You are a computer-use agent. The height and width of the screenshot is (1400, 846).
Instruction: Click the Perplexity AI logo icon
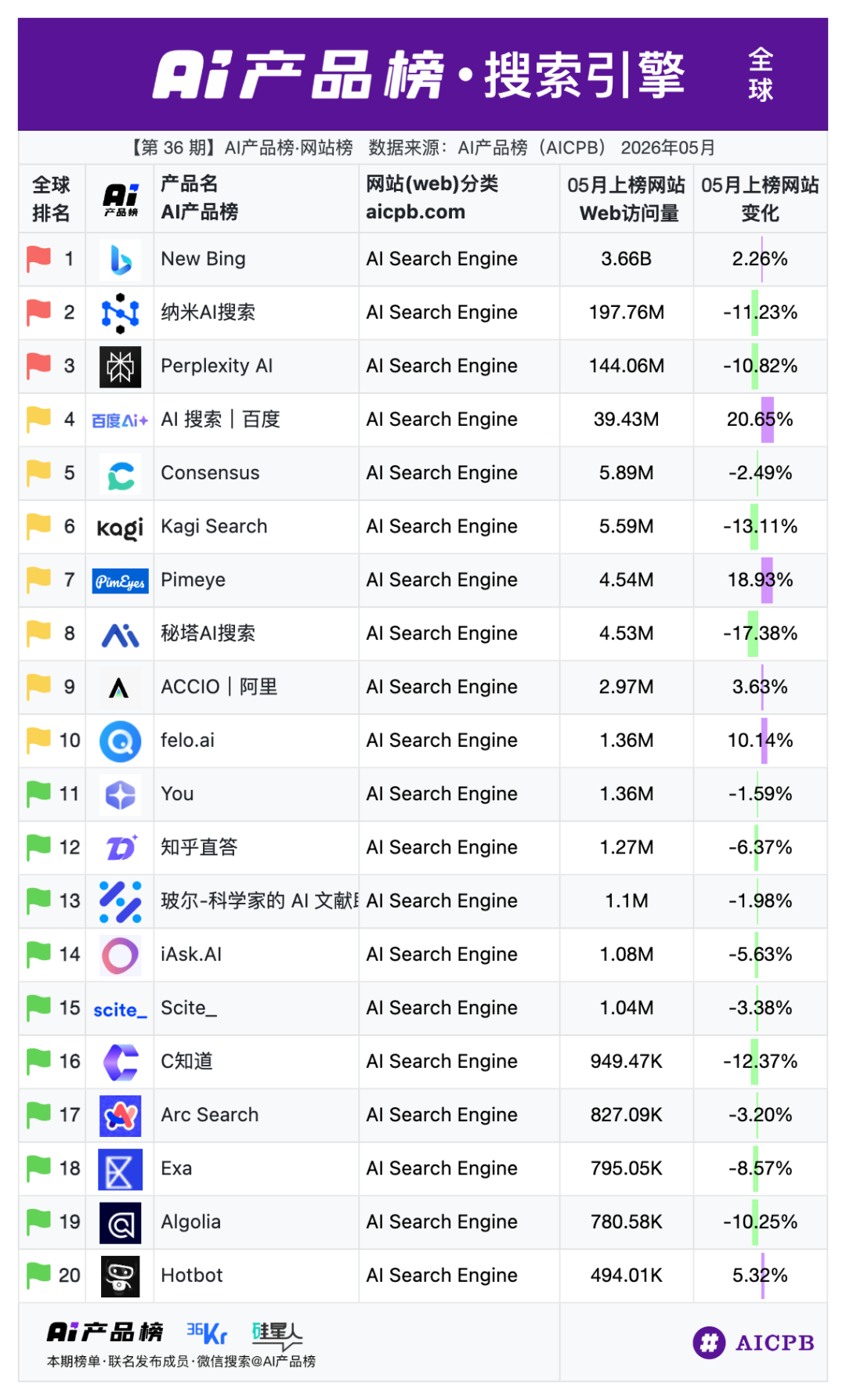click(121, 366)
